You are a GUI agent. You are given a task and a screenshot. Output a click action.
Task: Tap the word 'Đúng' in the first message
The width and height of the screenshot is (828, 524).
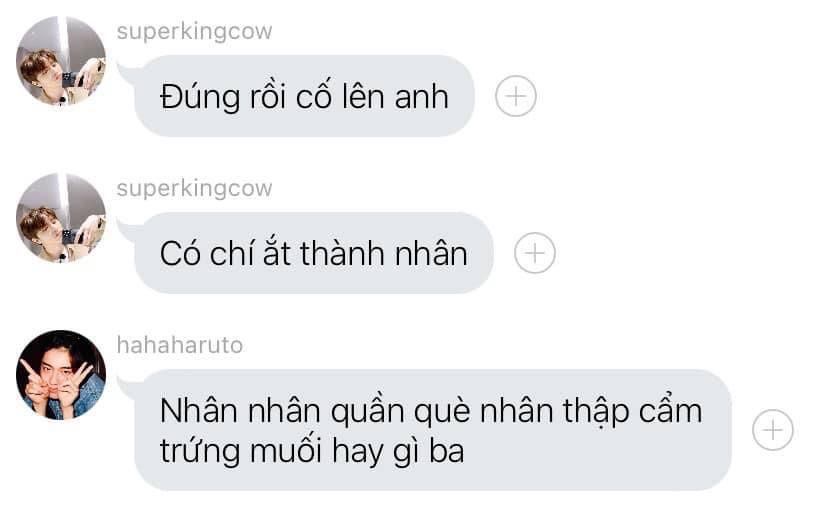(x=200, y=98)
